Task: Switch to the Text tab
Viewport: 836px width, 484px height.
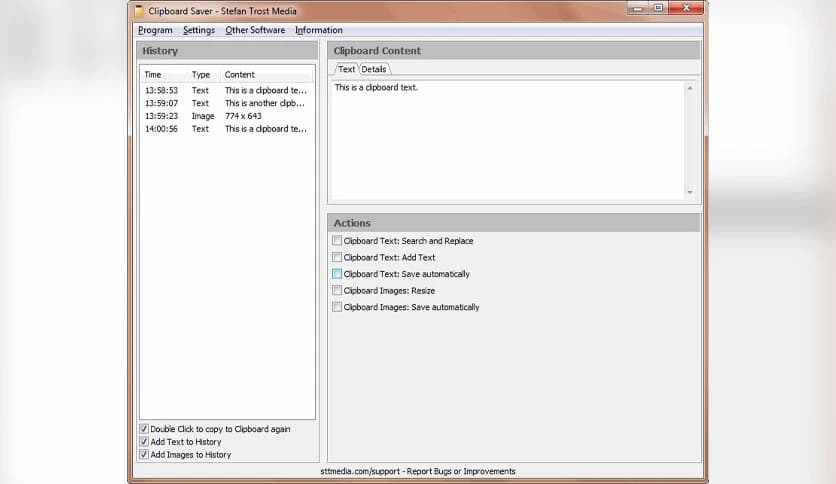Action: point(347,69)
